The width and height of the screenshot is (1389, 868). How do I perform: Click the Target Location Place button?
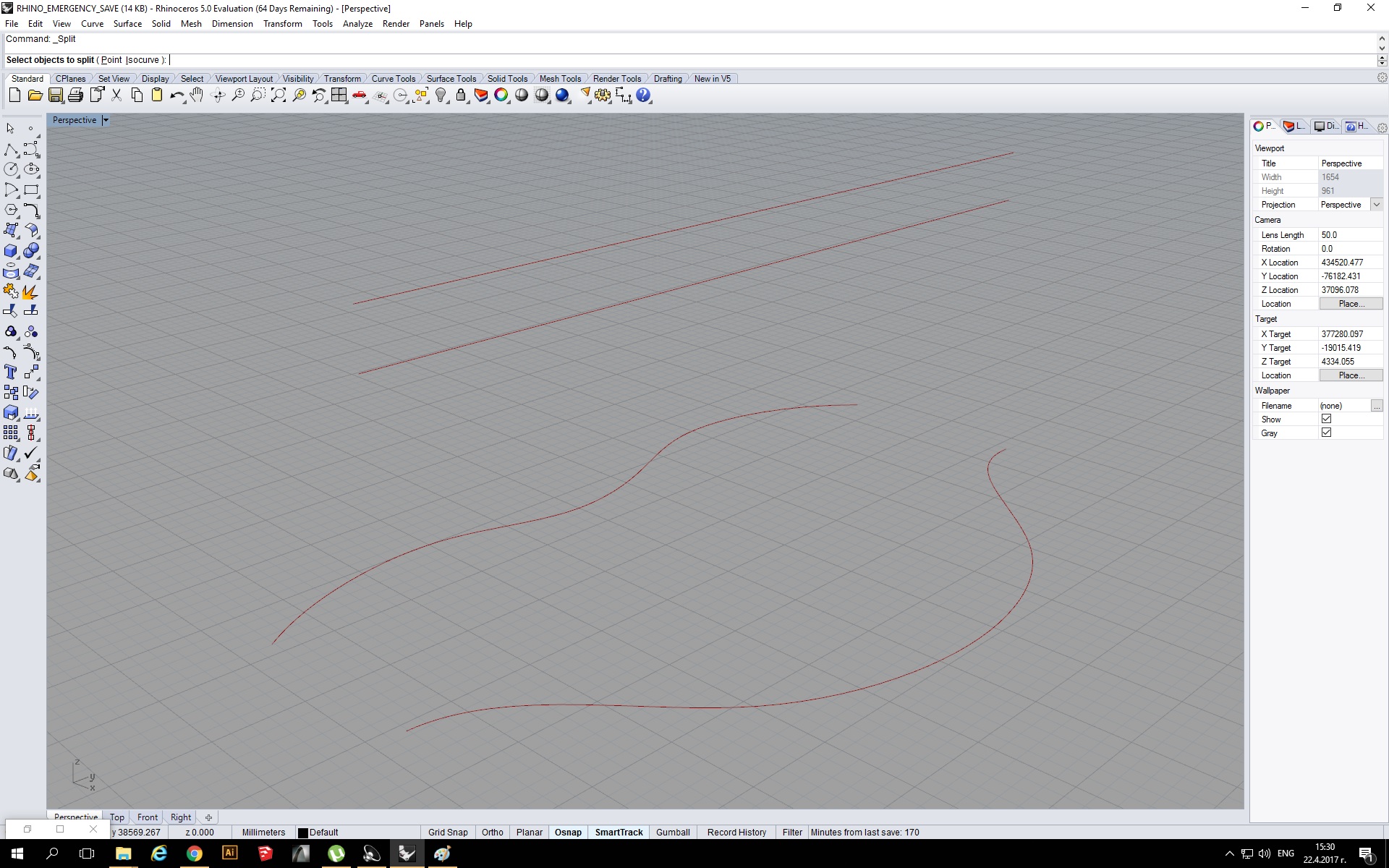click(x=1351, y=375)
